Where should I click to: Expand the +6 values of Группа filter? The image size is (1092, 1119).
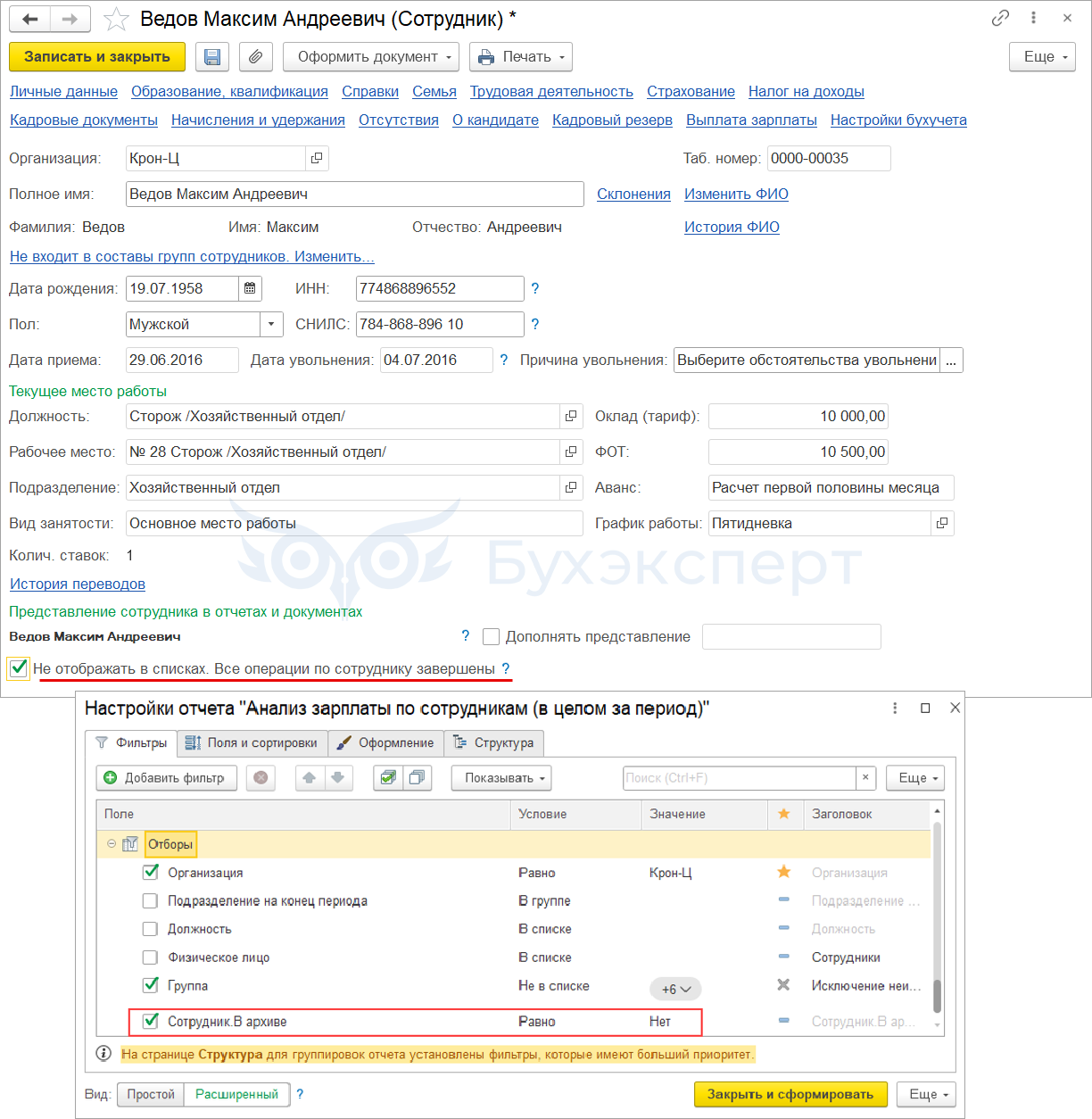pyautogui.click(x=676, y=989)
